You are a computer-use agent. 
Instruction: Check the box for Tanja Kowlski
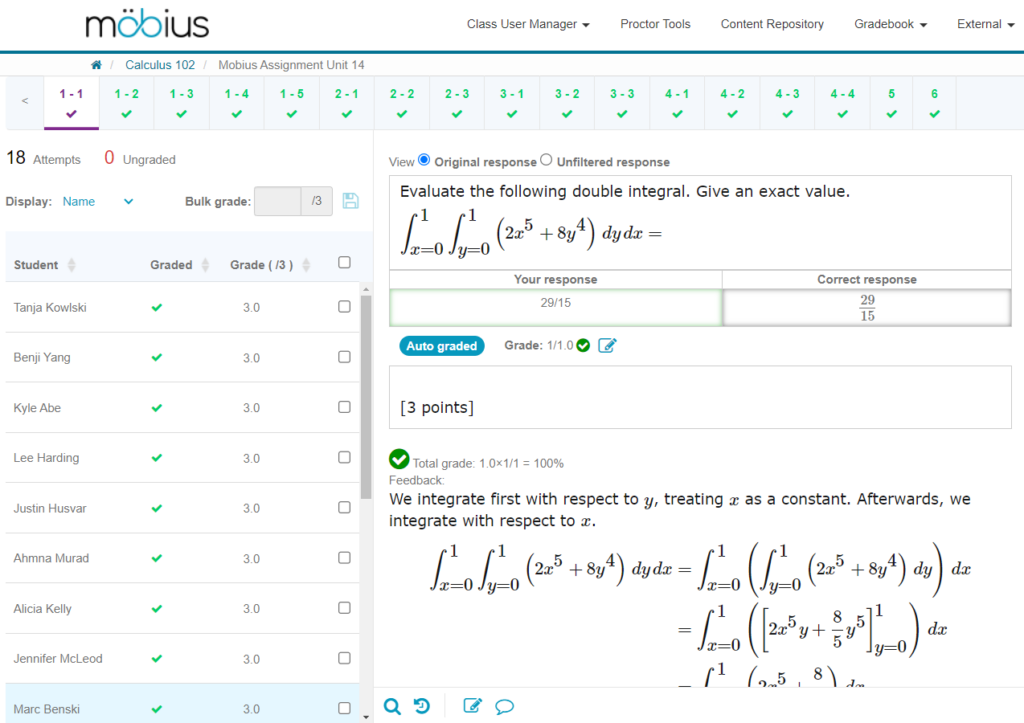coord(344,307)
